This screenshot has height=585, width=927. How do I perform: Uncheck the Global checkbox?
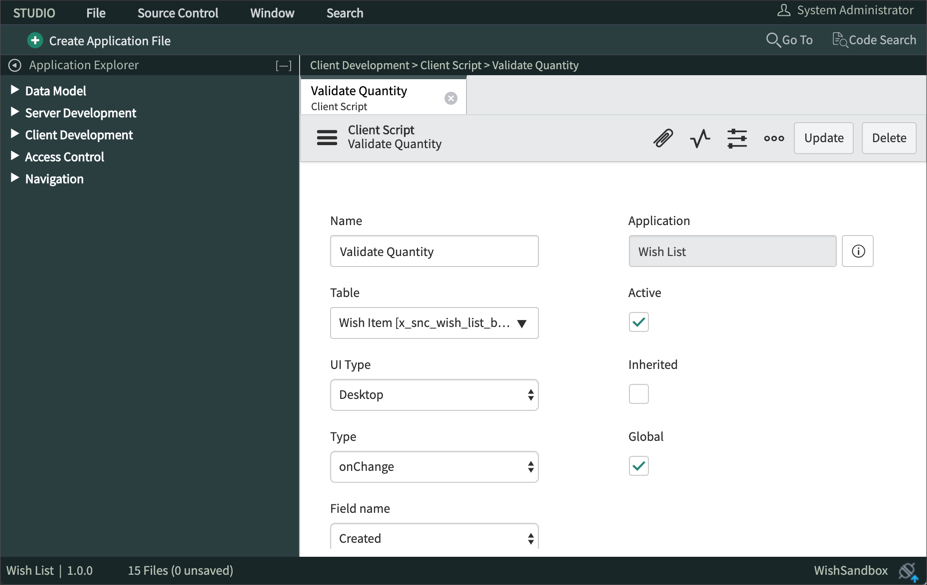(x=638, y=466)
